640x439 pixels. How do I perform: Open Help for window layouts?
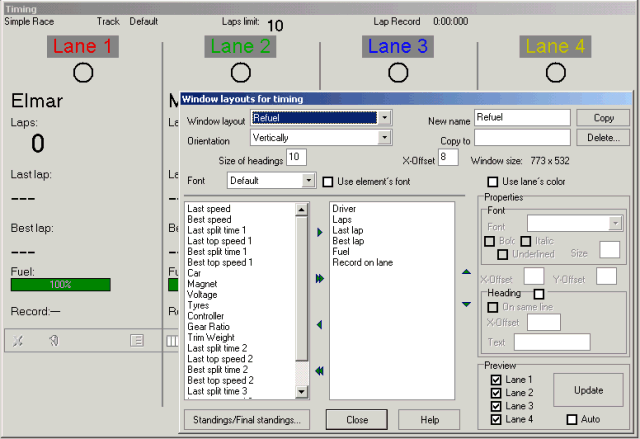(x=429, y=420)
